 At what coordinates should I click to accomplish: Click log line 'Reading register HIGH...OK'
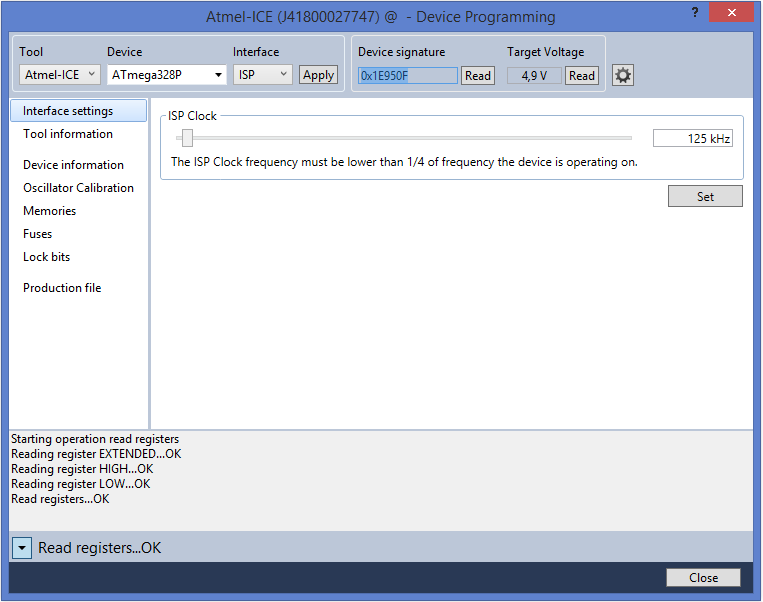[x=82, y=469]
